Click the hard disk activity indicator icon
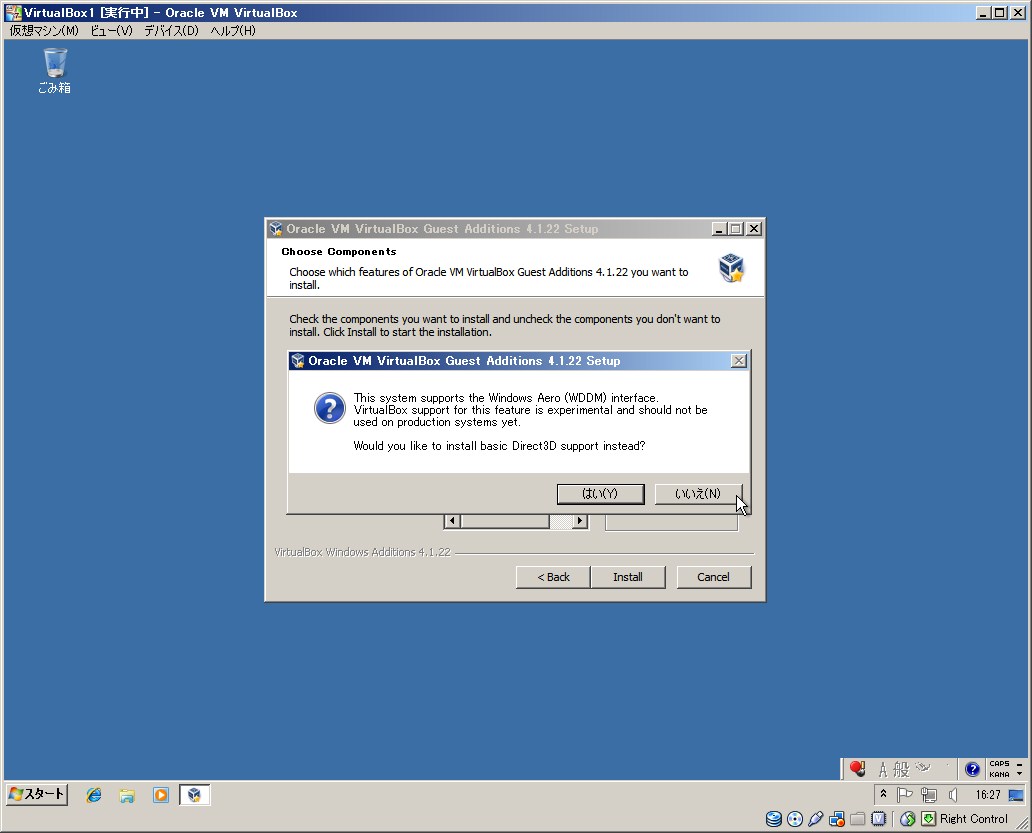The image size is (1032, 833). click(x=774, y=819)
